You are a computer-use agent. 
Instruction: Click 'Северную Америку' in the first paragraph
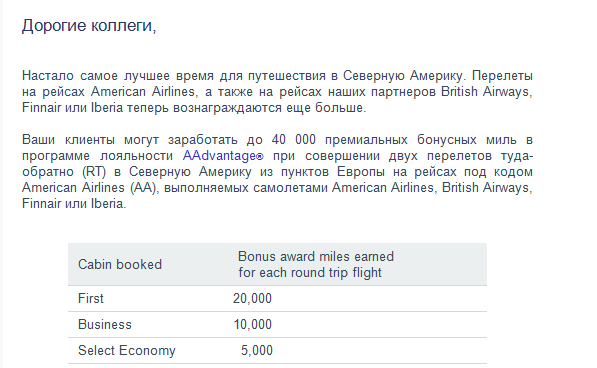(403, 76)
